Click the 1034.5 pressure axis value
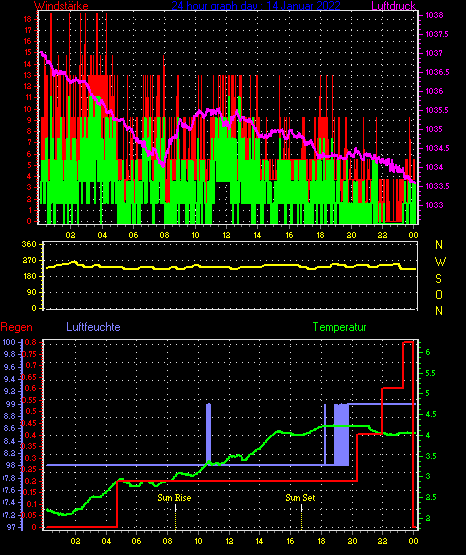 click(437, 148)
